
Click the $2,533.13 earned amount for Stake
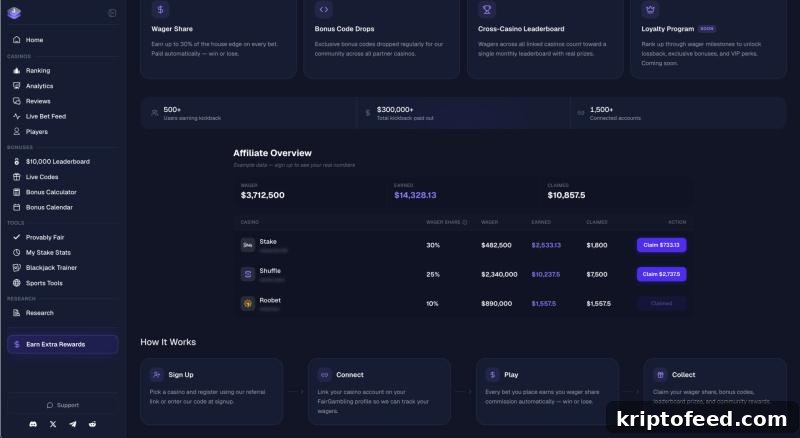546,245
